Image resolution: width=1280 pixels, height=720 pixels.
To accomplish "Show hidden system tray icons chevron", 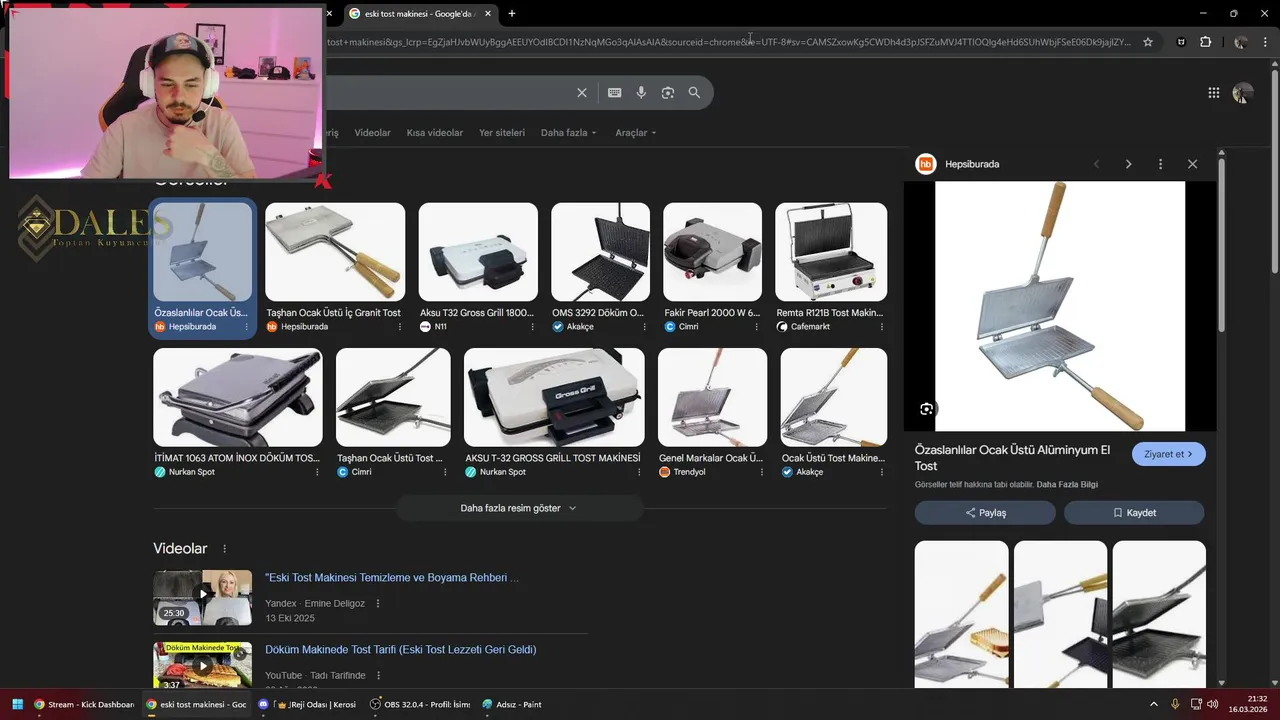I will pyautogui.click(x=1153, y=704).
